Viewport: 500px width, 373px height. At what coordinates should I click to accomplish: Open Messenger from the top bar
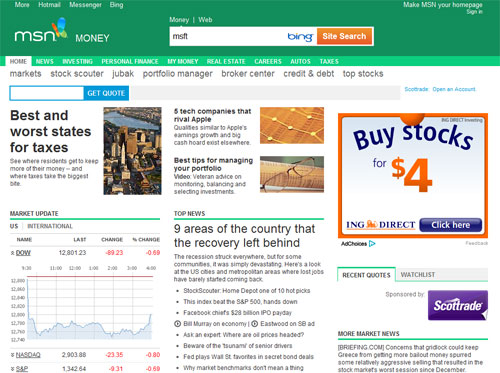pos(85,5)
